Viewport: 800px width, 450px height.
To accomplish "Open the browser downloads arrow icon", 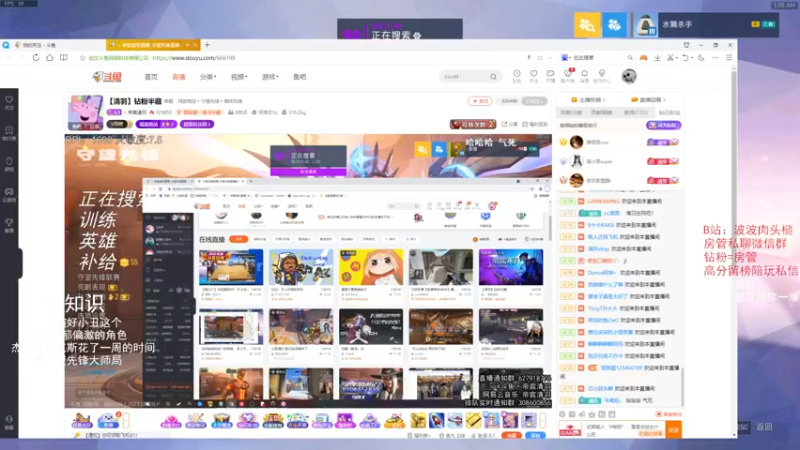I will (x=658, y=58).
